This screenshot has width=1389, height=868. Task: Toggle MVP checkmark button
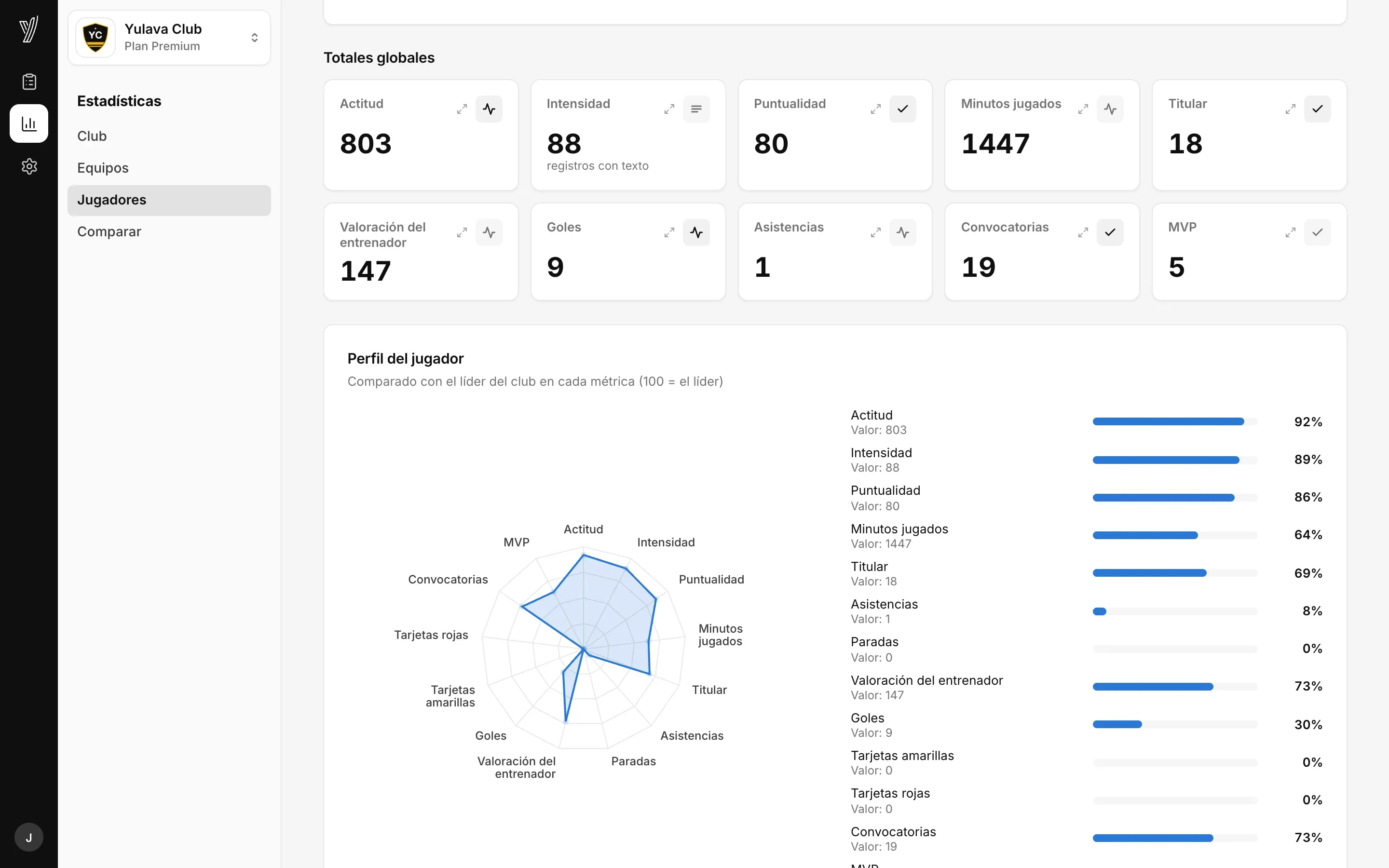pyautogui.click(x=1317, y=232)
